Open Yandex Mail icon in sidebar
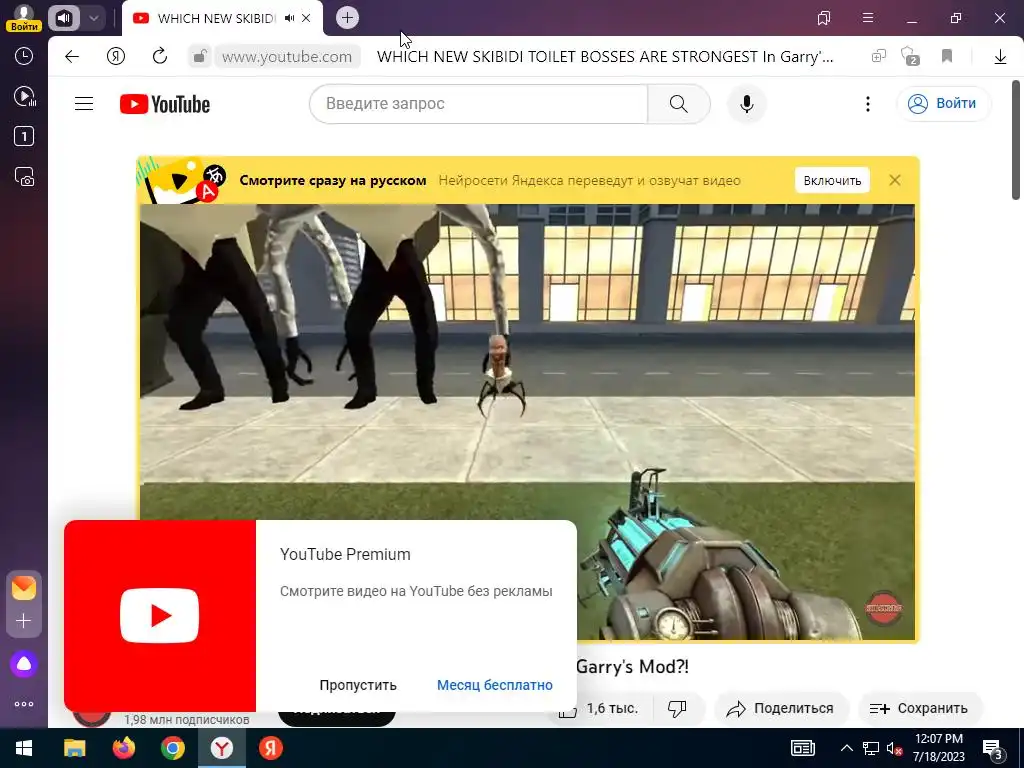This screenshot has height=768, width=1024. (24, 588)
